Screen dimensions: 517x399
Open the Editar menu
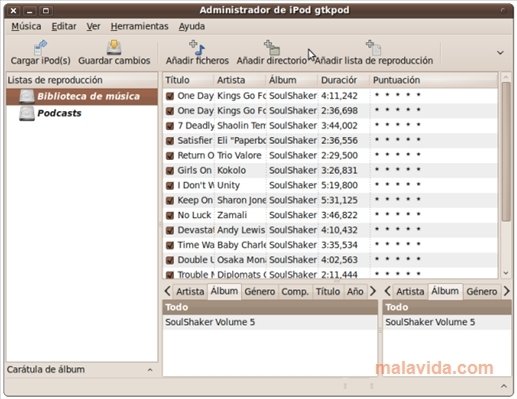coord(64,26)
